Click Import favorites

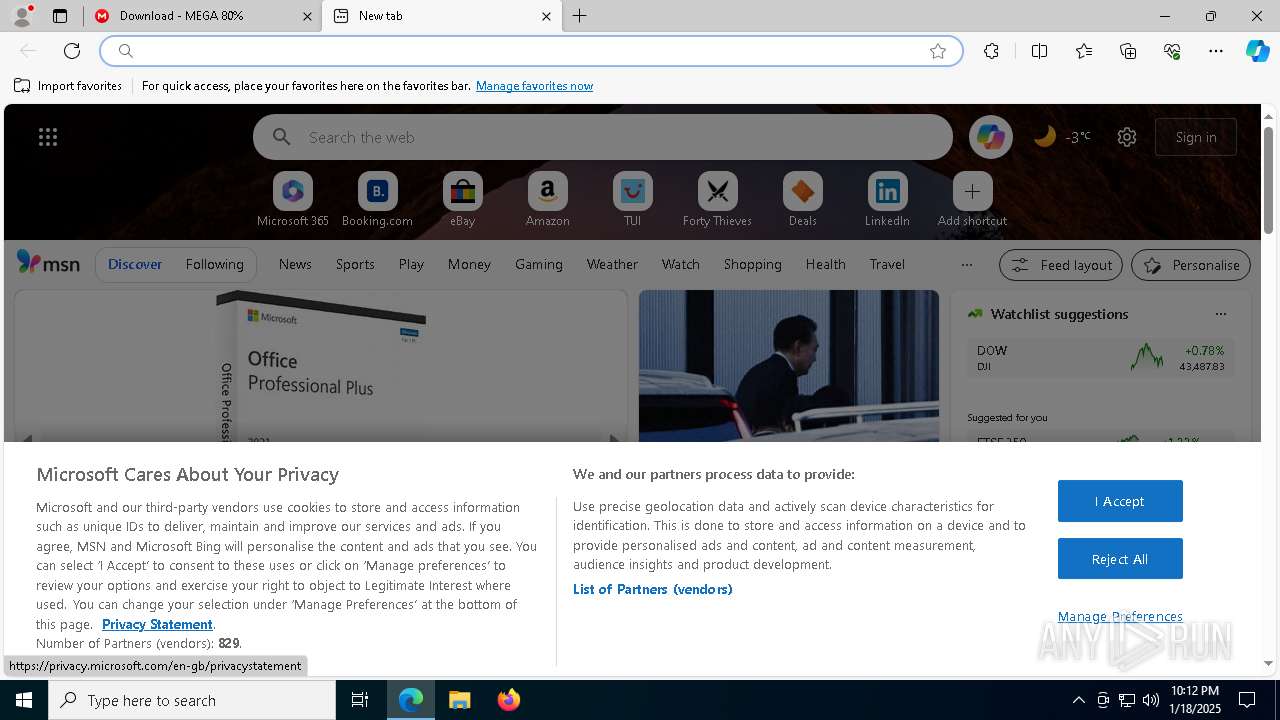click(68, 86)
